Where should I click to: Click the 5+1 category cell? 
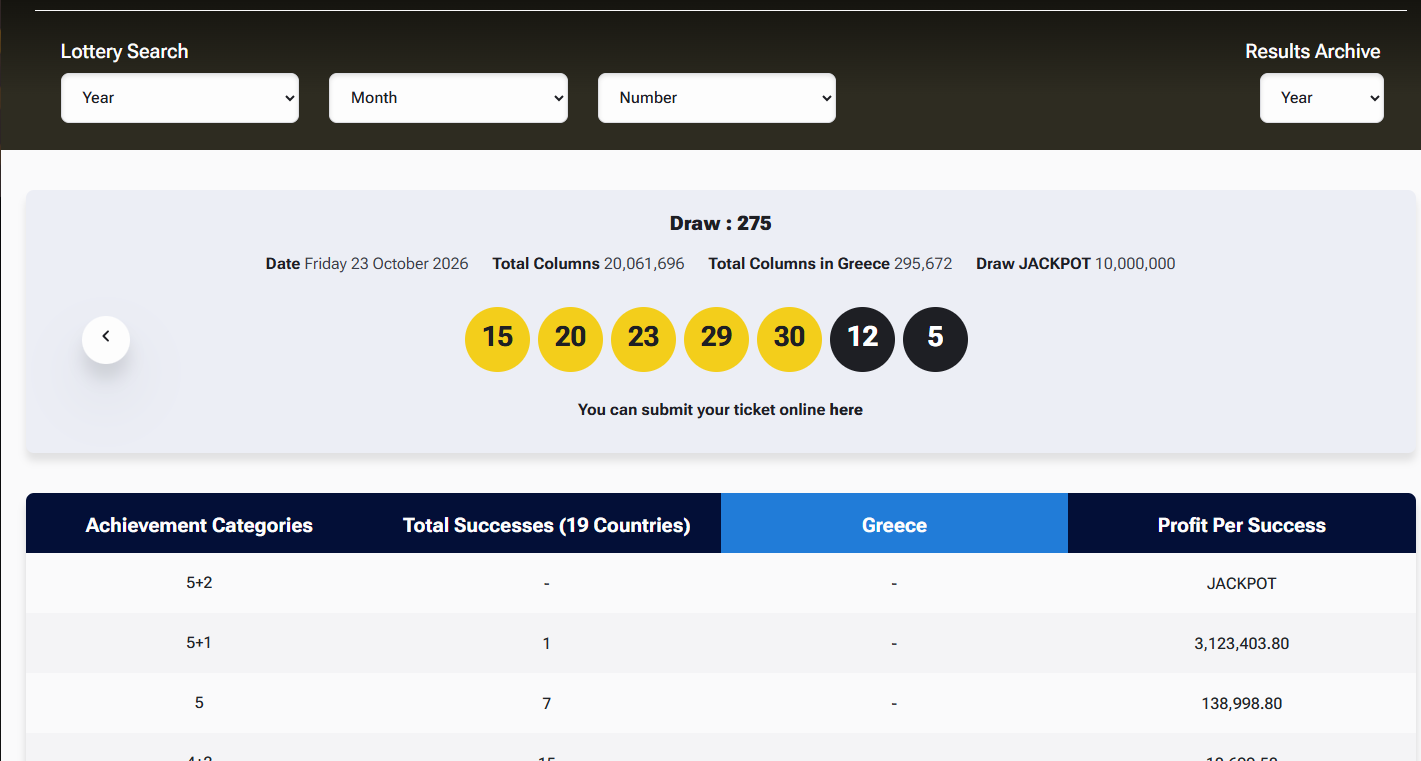coord(199,643)
